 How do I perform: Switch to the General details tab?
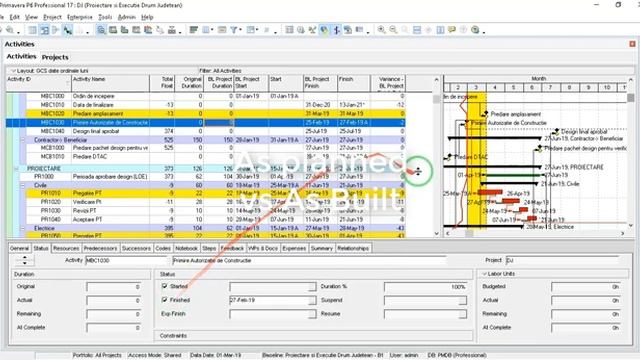(19, 248)
